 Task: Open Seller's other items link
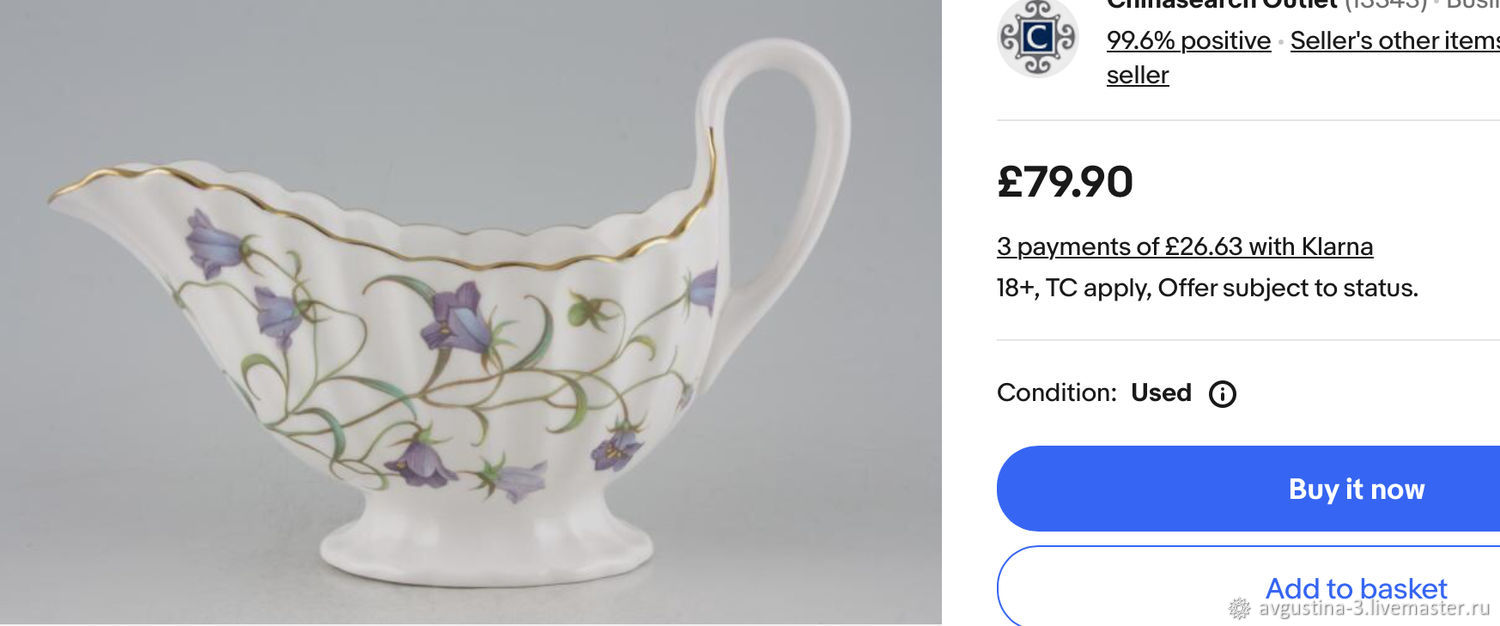tap(1395, 41)
